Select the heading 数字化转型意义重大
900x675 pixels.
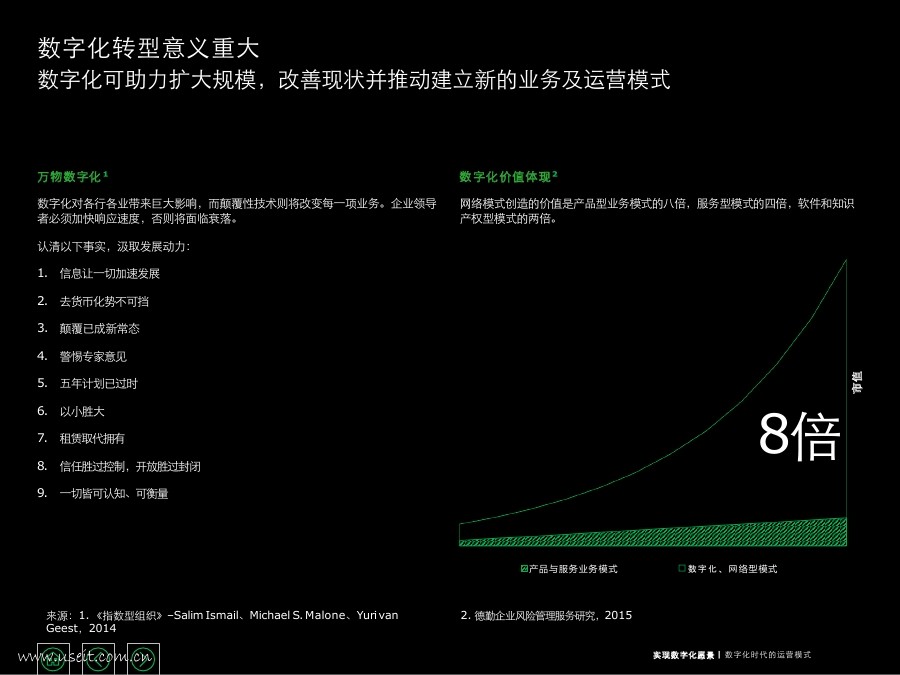pyautogui.click(x=149, y=48)
